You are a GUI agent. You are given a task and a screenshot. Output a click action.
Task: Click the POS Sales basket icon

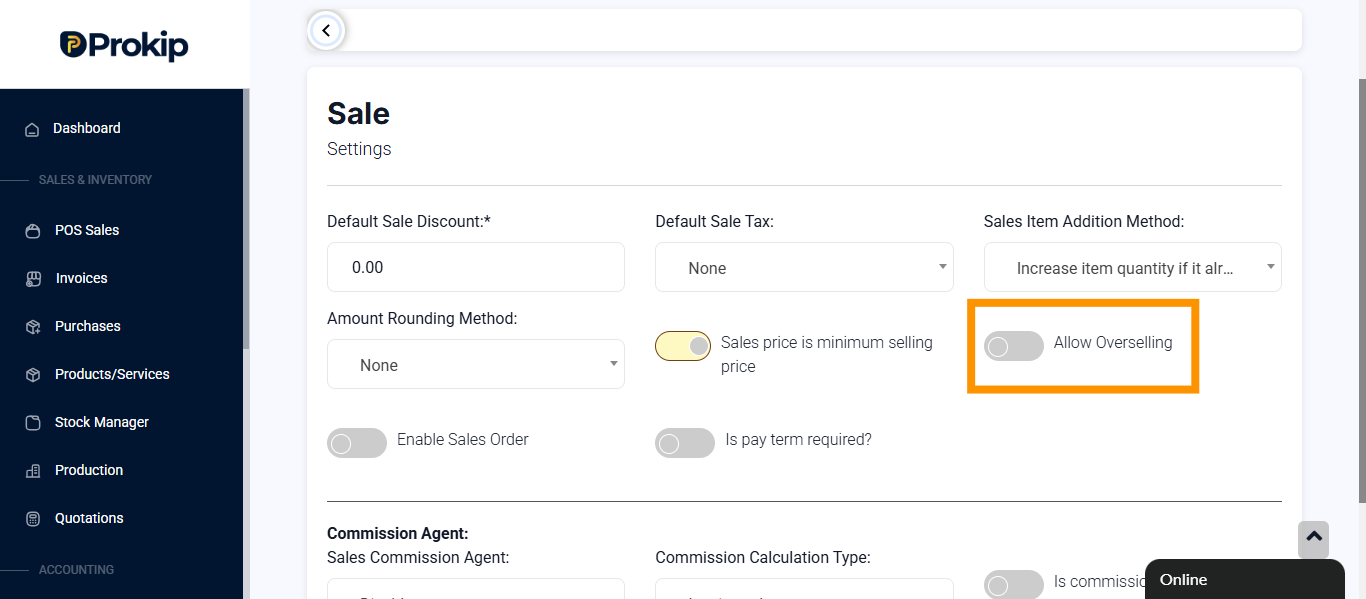(x=33, y=231)
